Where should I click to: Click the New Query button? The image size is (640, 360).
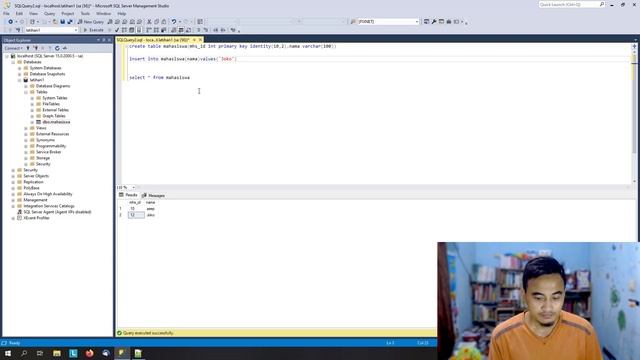click(x=91, y=22)
